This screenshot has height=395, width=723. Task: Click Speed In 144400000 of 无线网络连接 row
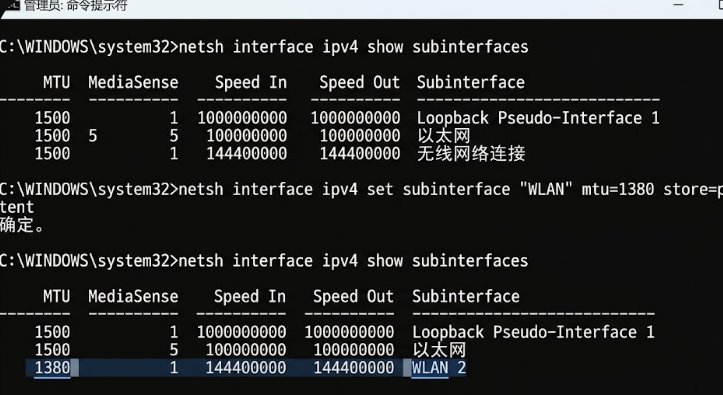pyautogui.click(x=247, y=153)
